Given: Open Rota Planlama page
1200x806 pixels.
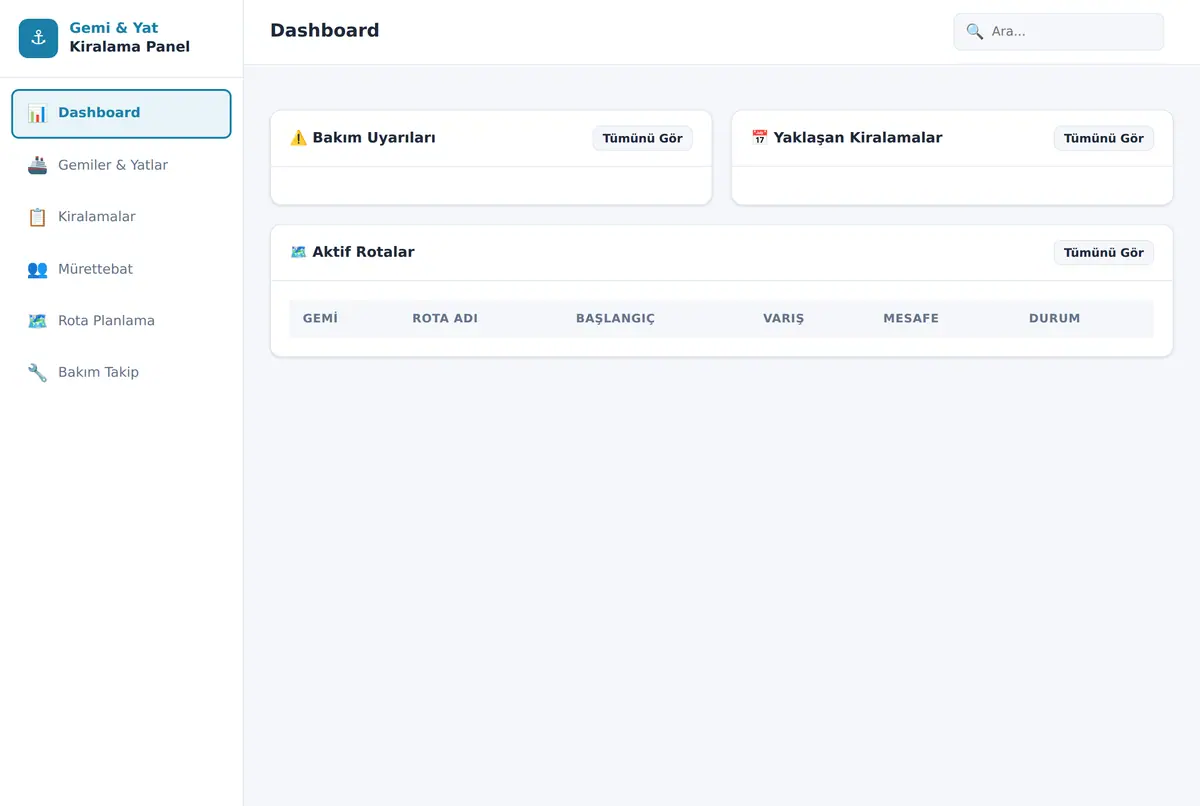Looking at the screenshot, I should [121, 321].
